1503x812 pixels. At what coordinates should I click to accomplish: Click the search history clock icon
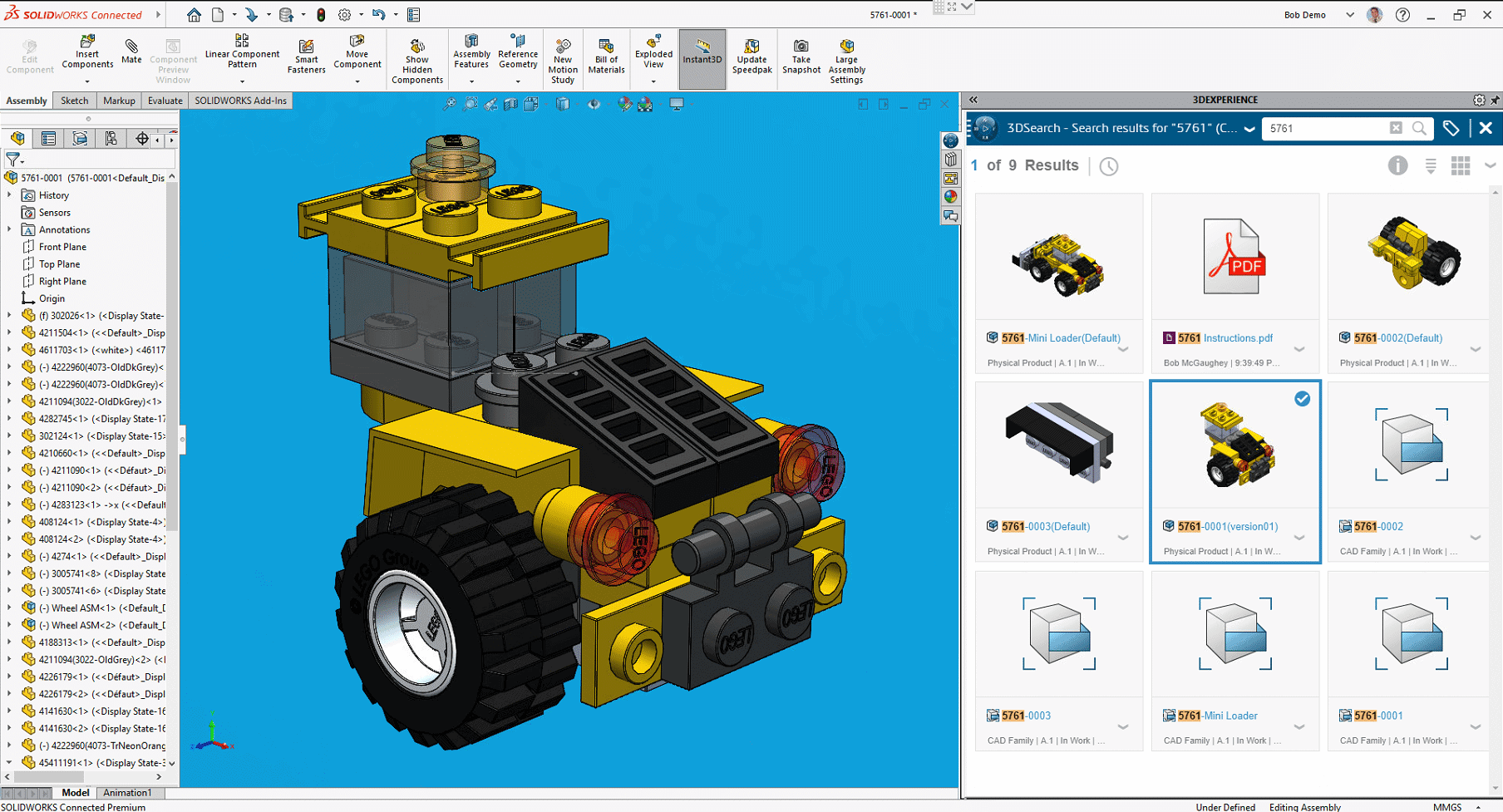(1109, 166)
